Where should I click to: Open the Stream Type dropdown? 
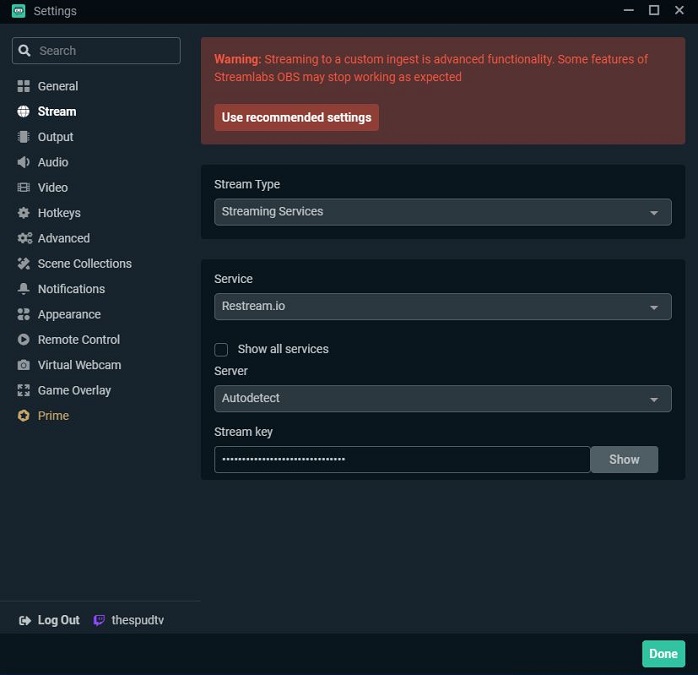point(442,212)
